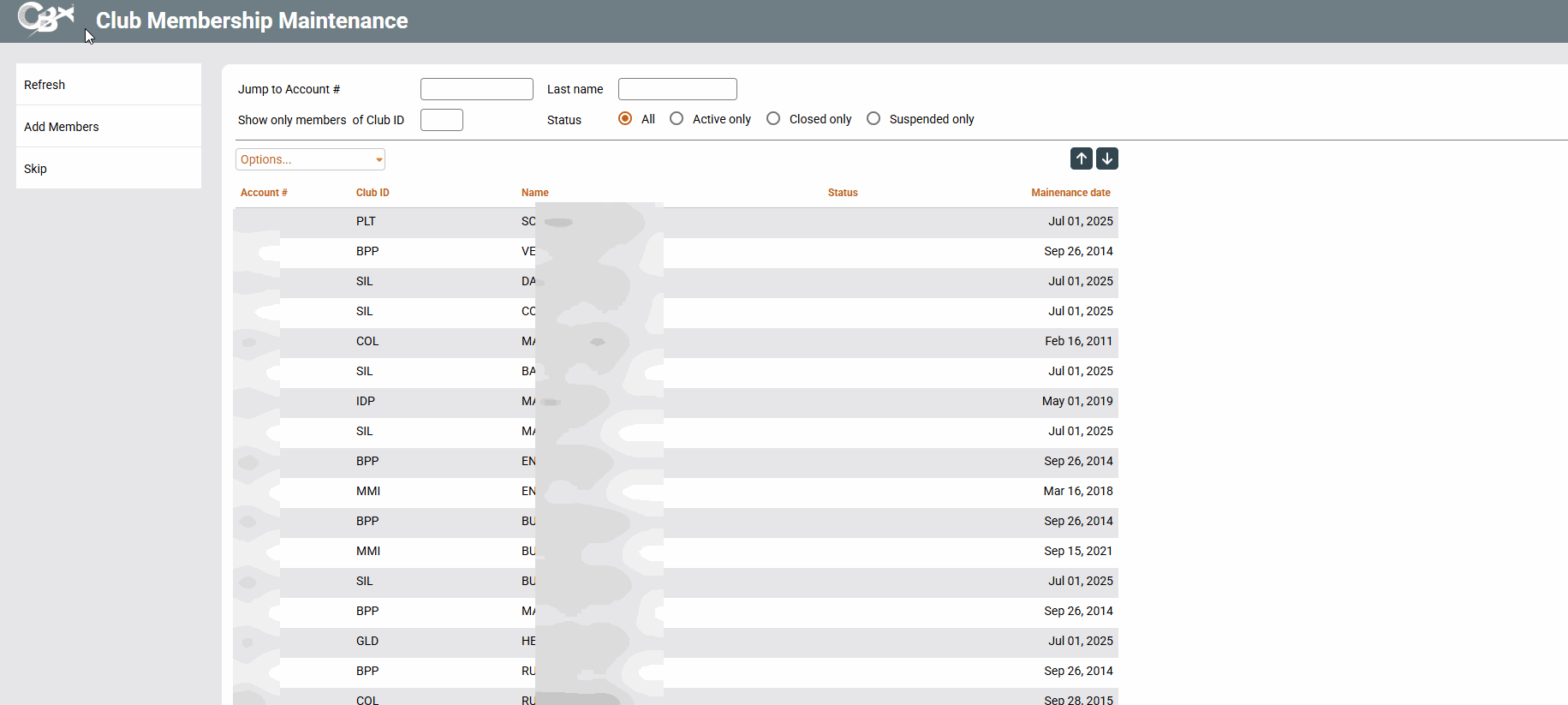The image size is (1568, 705).
Task: Open Add Members from sidebar
Action: (x=62, y=127)
